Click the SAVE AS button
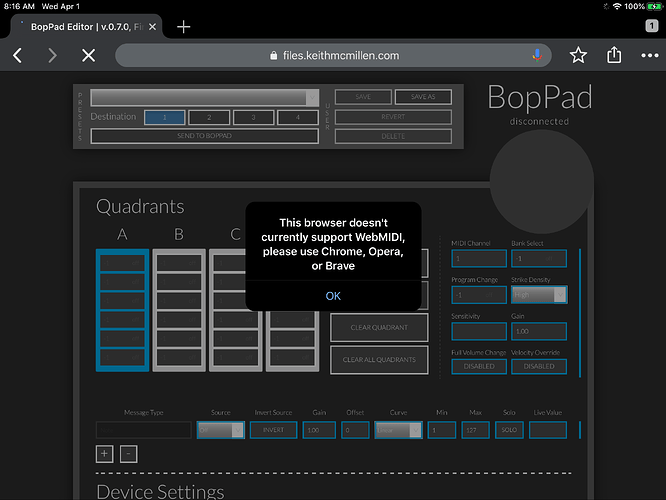Screen dimensions: 666x500 tap(423, 97)
